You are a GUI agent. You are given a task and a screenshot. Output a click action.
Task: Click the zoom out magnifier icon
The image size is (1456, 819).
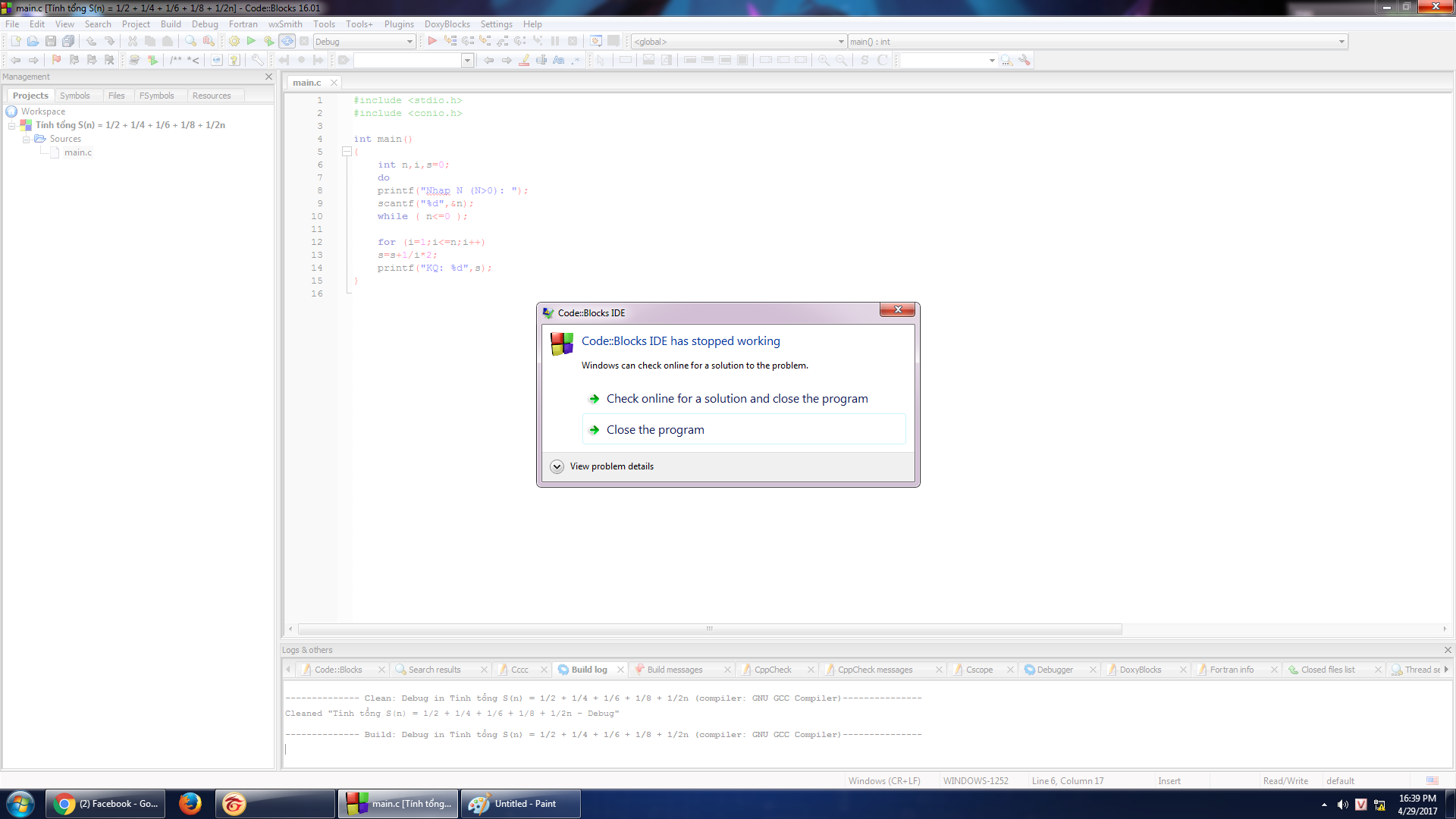(841, 60)
